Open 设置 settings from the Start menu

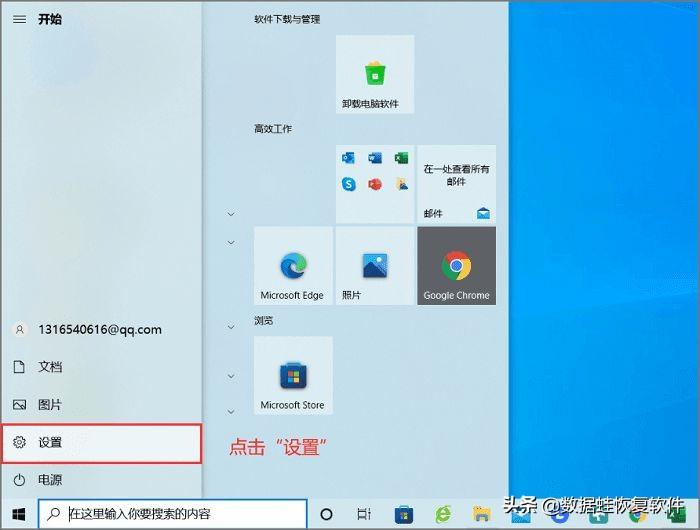pos(102,442)
